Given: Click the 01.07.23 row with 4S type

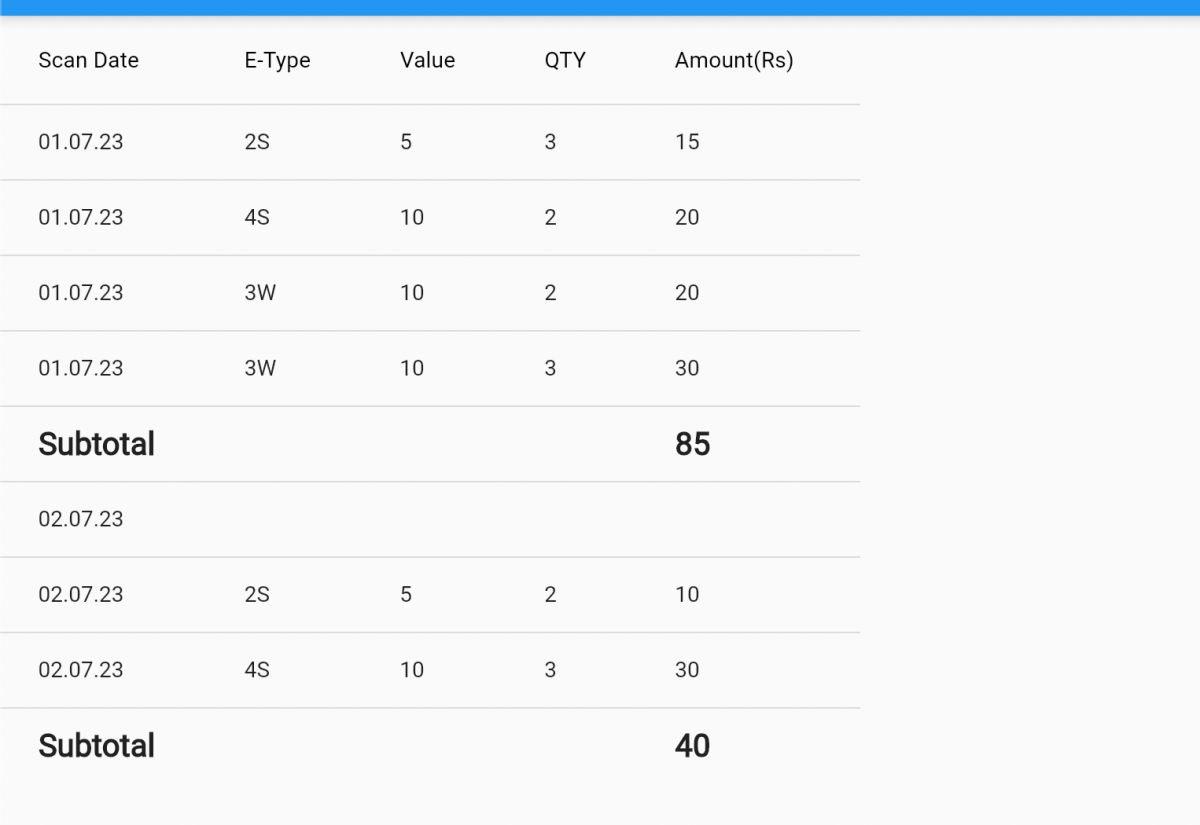Looking at the screenshot, I should coord(430,218).
